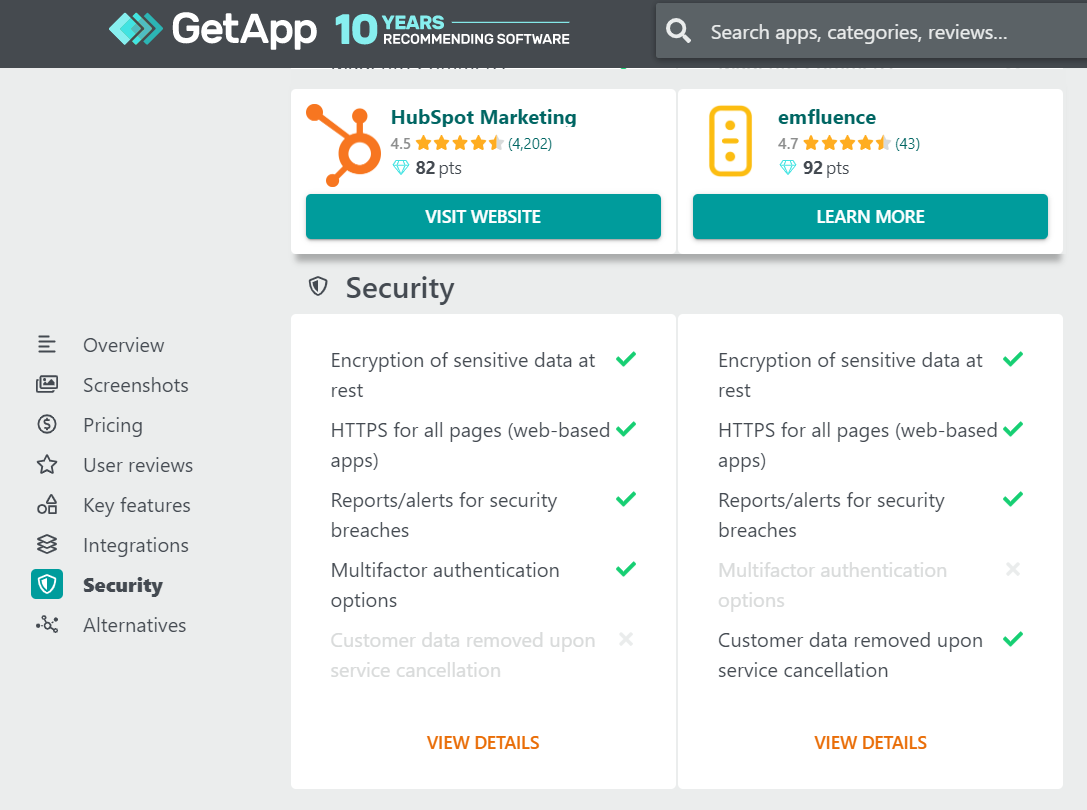Click HubSpot's star rating with 4,202 reviews
Viewport: 1087px width, 810px height.
coord(471,144)
